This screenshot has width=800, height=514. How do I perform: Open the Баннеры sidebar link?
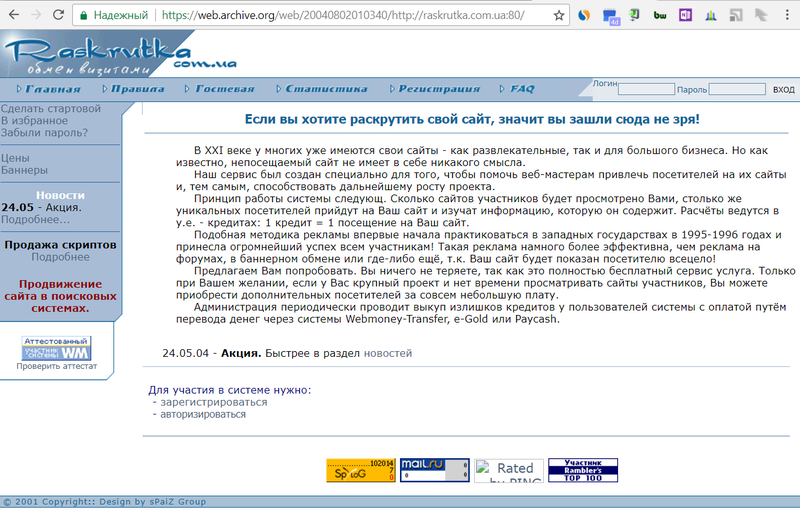point(24,170)
